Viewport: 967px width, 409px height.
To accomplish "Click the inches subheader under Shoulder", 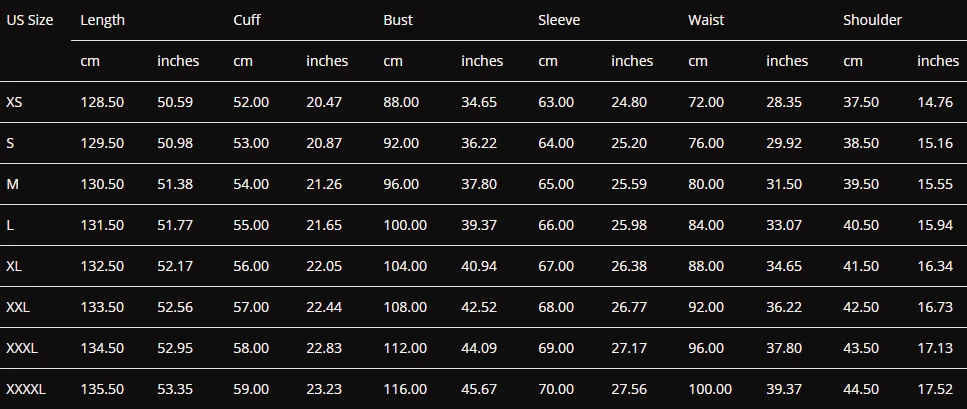I will [x=938, y=61].
